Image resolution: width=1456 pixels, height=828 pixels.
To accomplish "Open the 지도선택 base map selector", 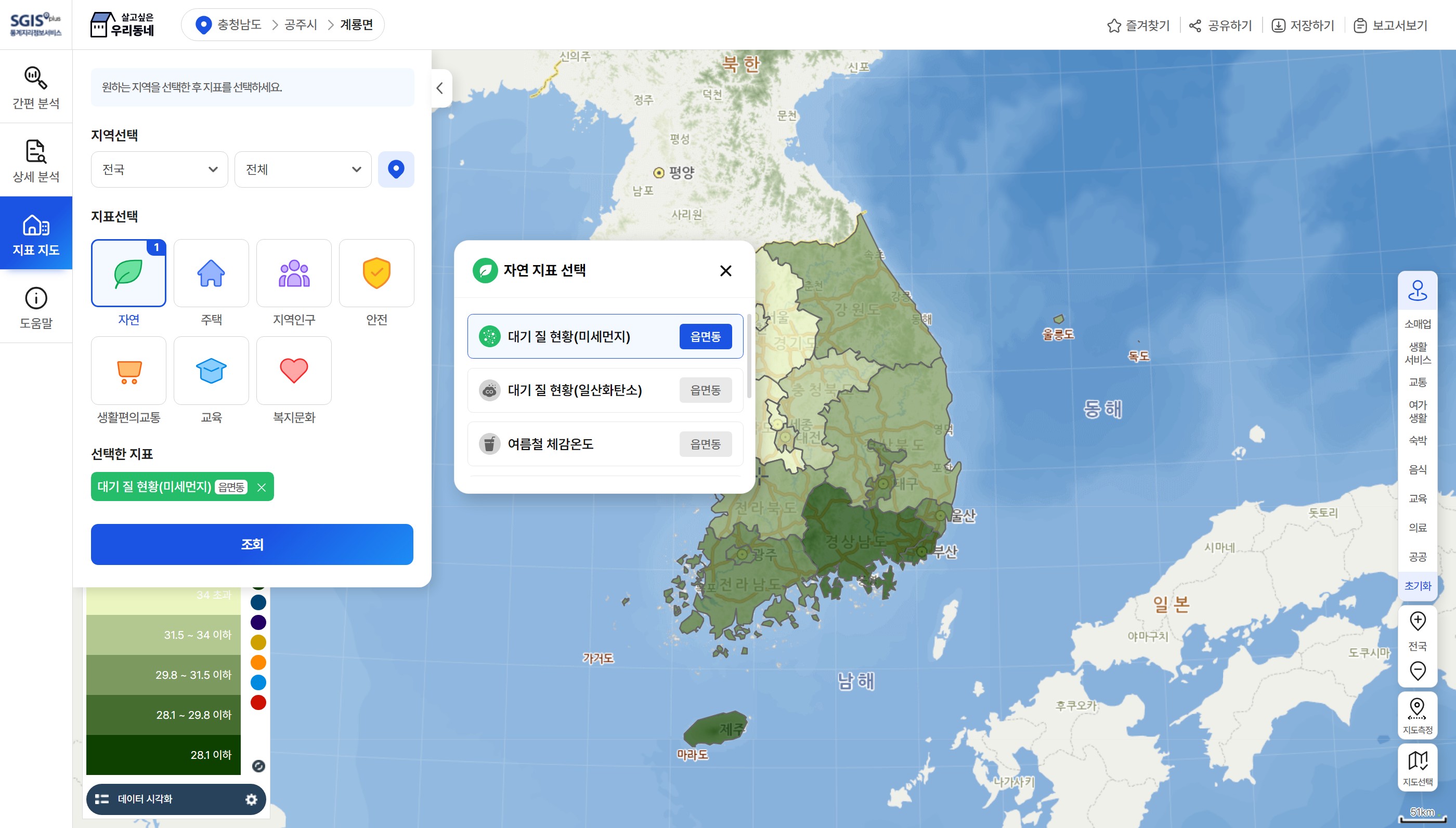I will (1419, 767).
